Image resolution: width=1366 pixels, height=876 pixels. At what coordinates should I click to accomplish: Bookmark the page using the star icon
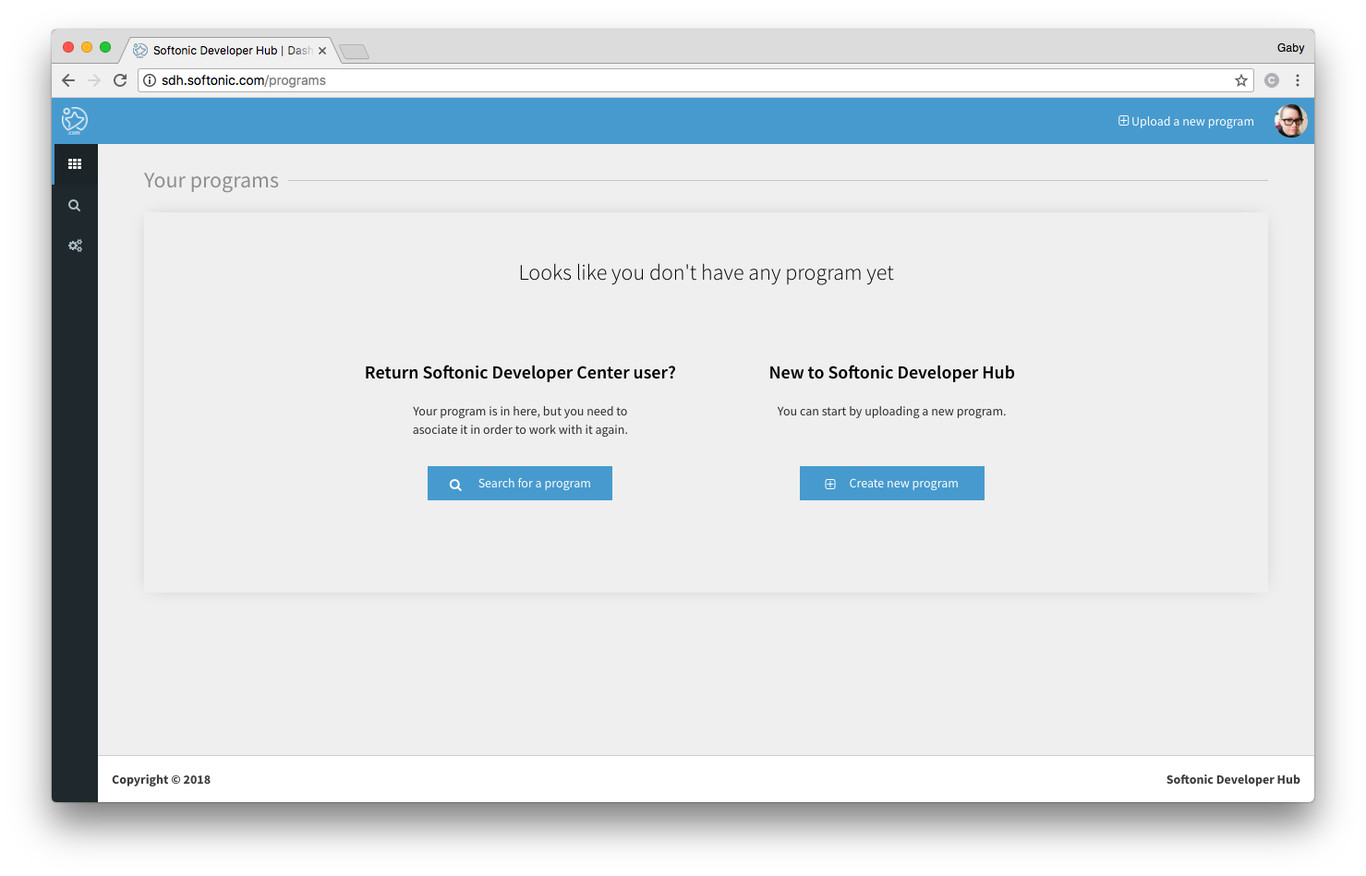pos(1240,80)
